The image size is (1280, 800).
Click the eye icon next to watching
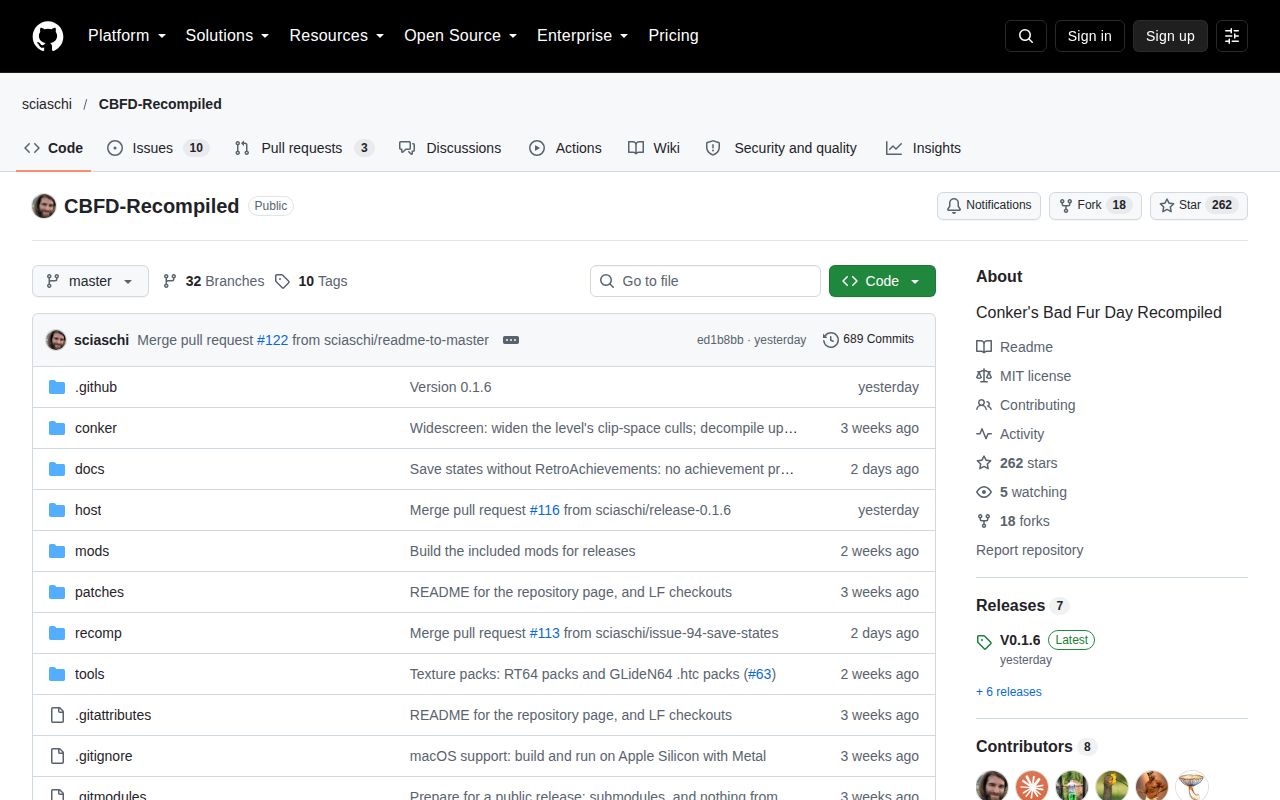point(984,492)
